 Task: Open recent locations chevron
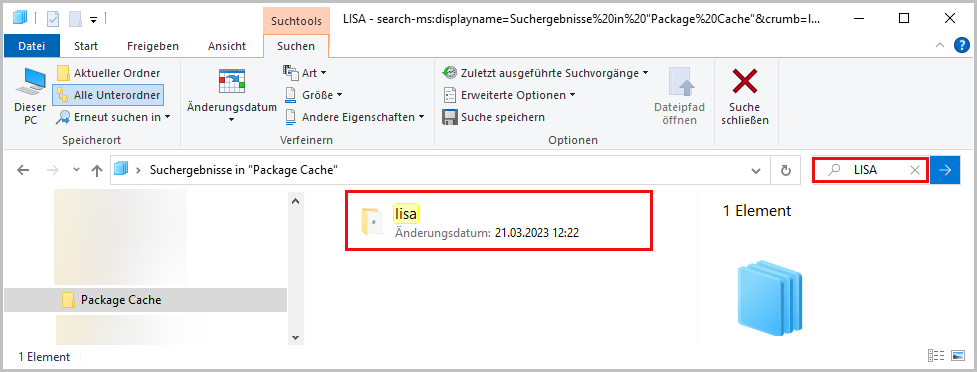[76, 170]
